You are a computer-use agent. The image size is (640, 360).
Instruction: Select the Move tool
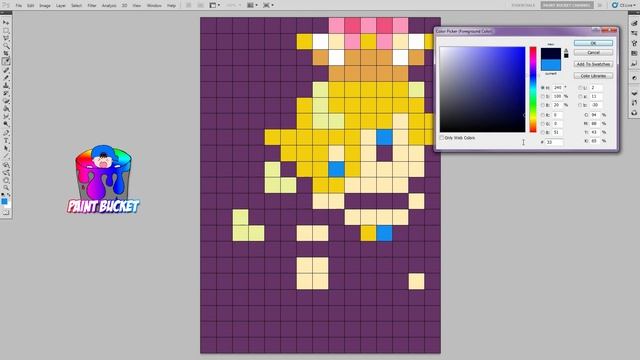click(6, 22)
